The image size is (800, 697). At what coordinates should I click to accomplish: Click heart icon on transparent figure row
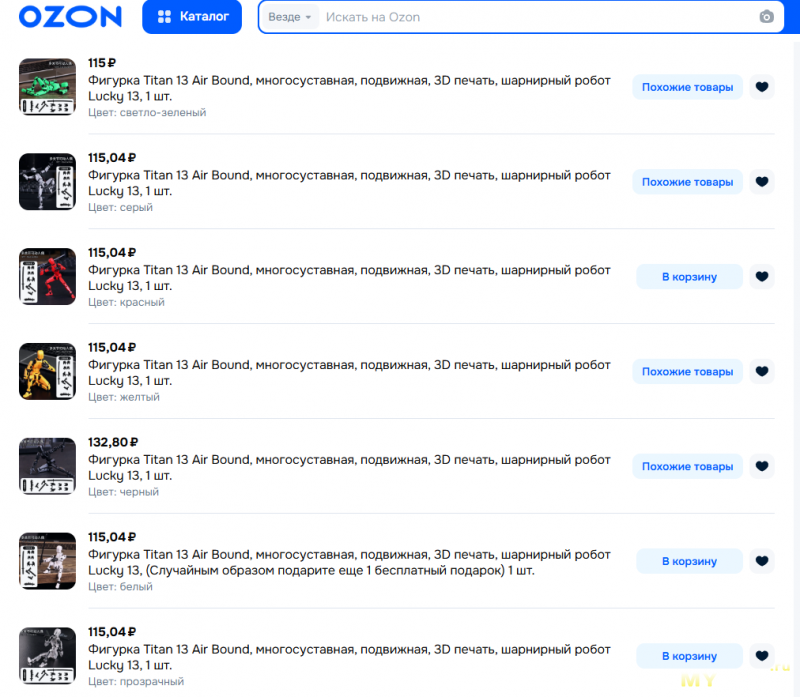pos(762,656)
